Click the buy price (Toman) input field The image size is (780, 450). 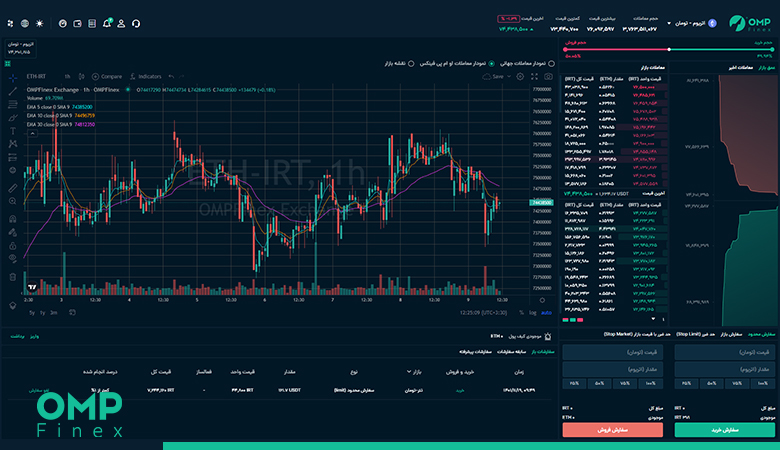coord(724,352)
